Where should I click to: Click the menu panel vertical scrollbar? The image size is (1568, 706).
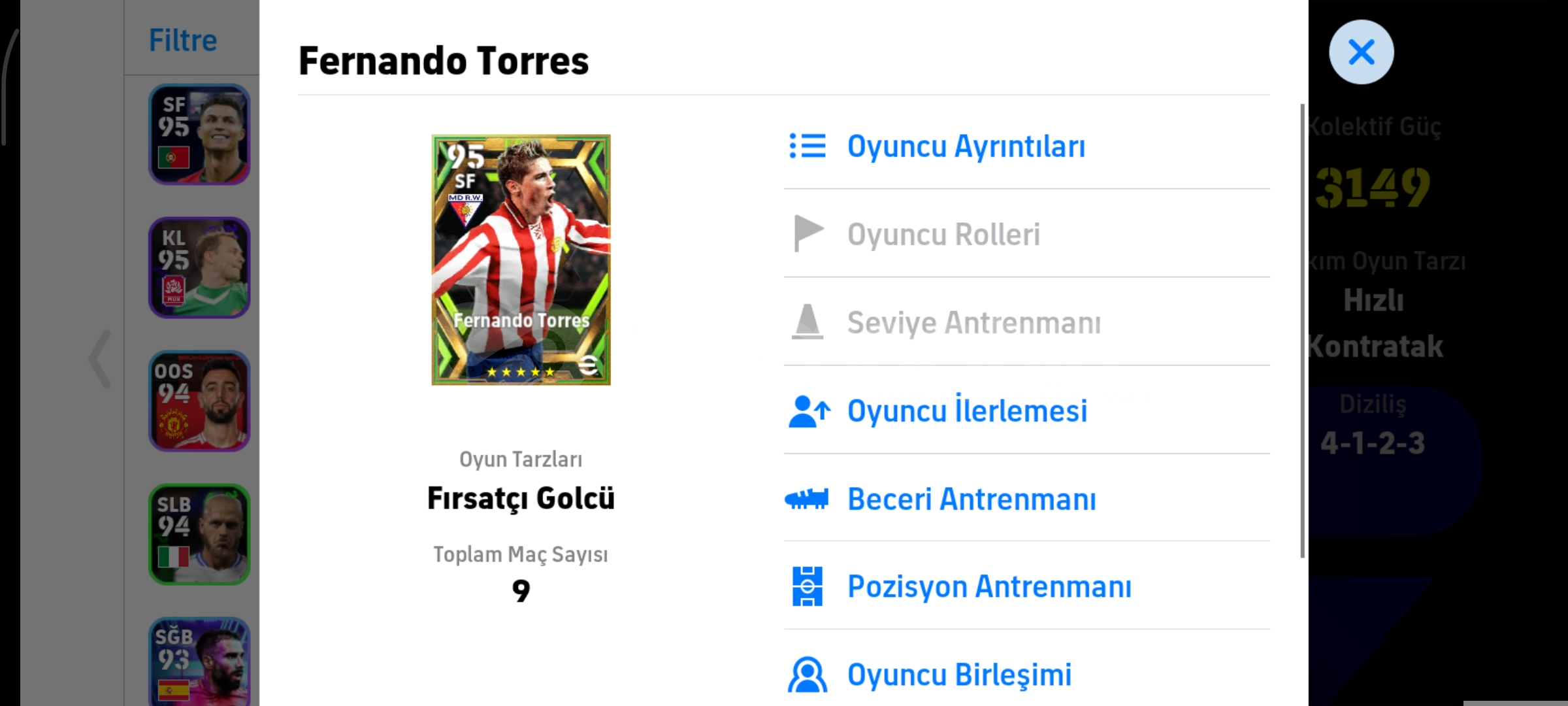tap(1302, 330)
